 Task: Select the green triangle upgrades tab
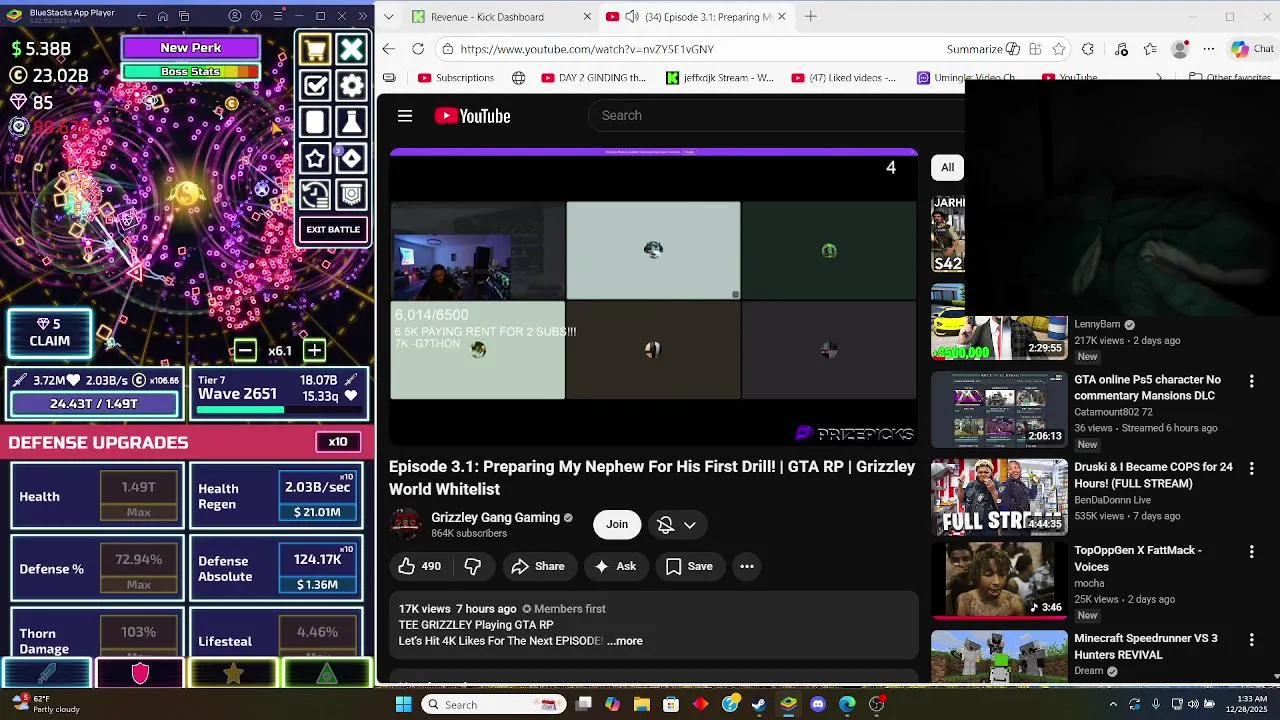(327, 673)
